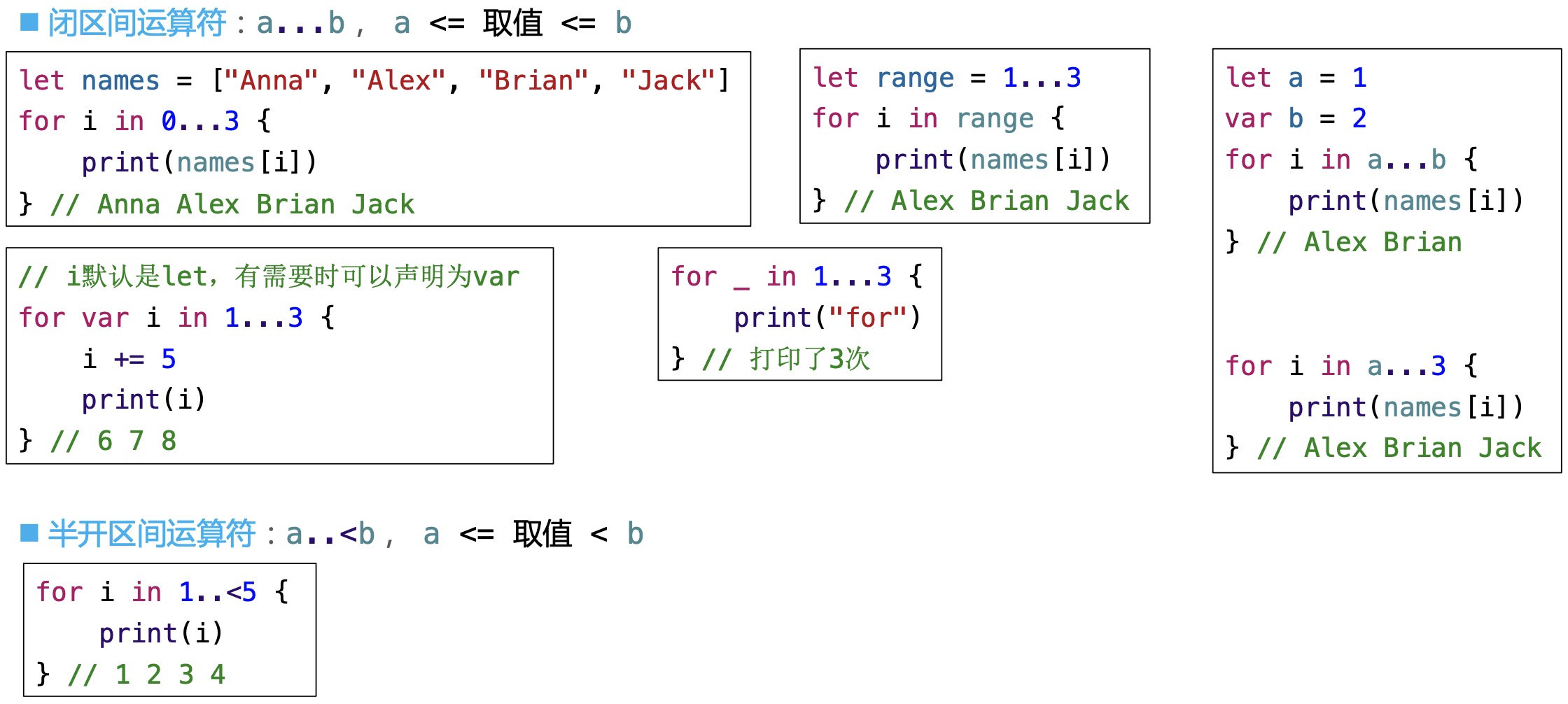Click the "// 6 7 8" output comment

(113, 441)
